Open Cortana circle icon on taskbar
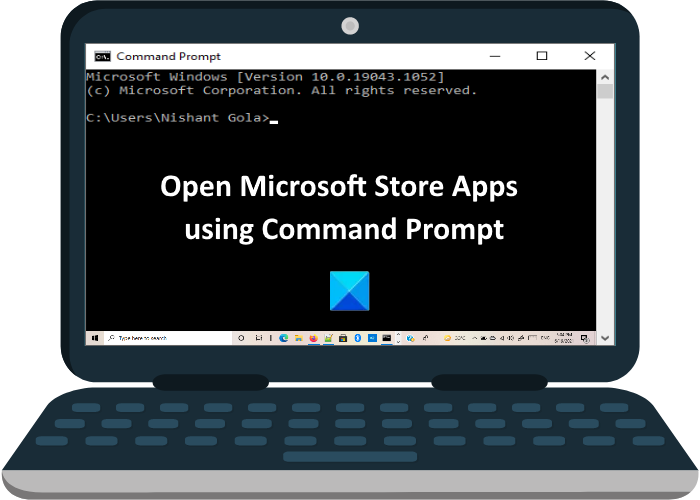Viewport: 700px width, 500px height. pos(241,338)
